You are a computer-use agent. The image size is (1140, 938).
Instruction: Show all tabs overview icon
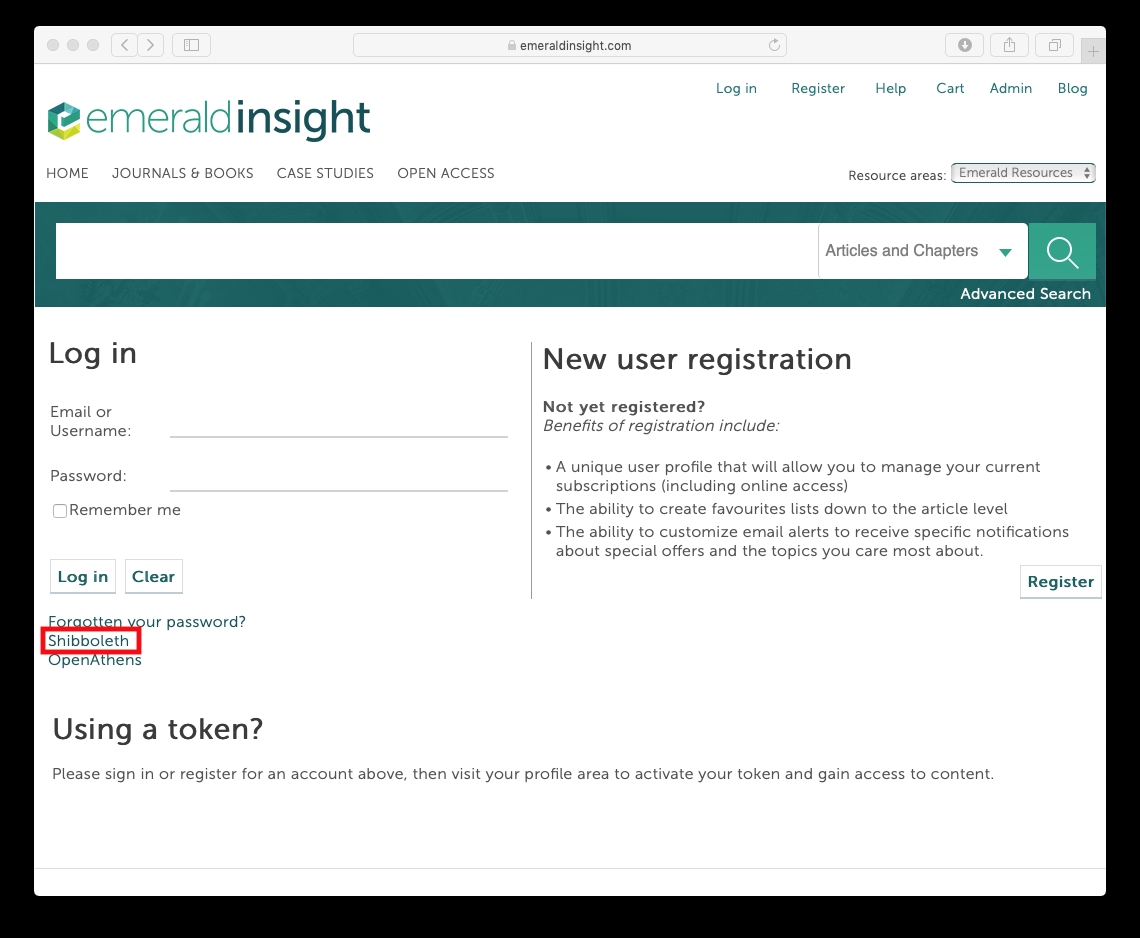(1054, 45)
